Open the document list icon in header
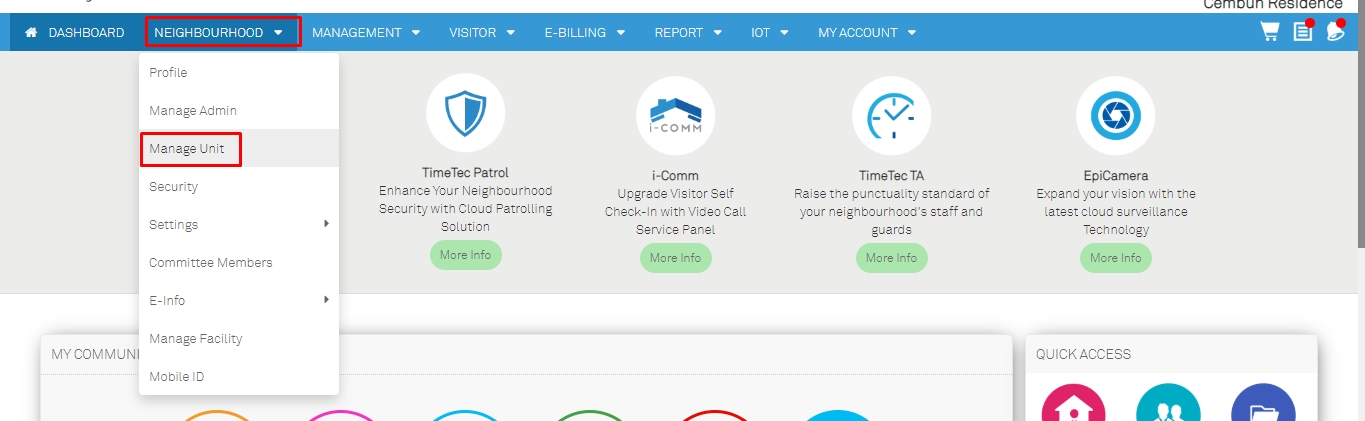The image size is (1365, 421). pyautogui.click(x=1302, y=32)
